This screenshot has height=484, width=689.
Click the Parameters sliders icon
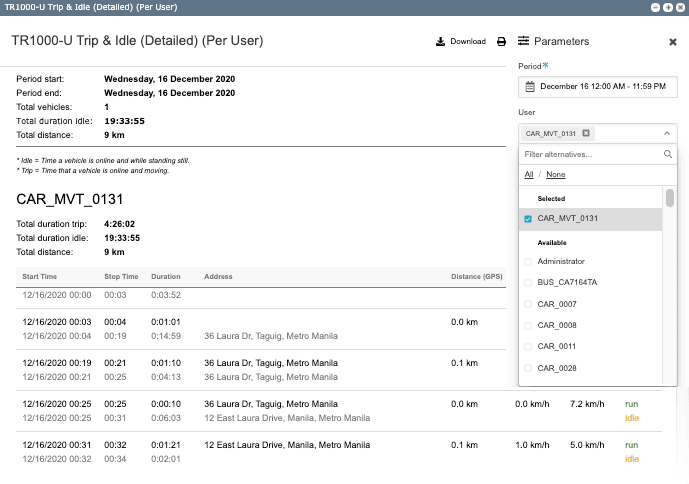click(x=524, y=42)
